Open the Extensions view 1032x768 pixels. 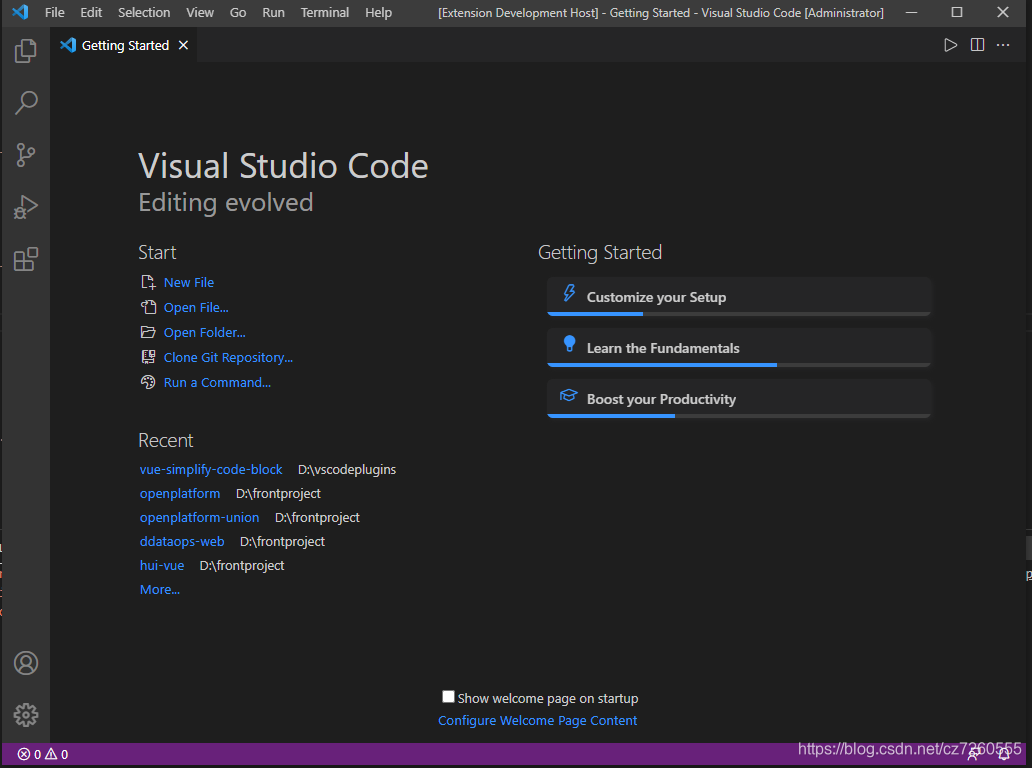pos(26,259)
